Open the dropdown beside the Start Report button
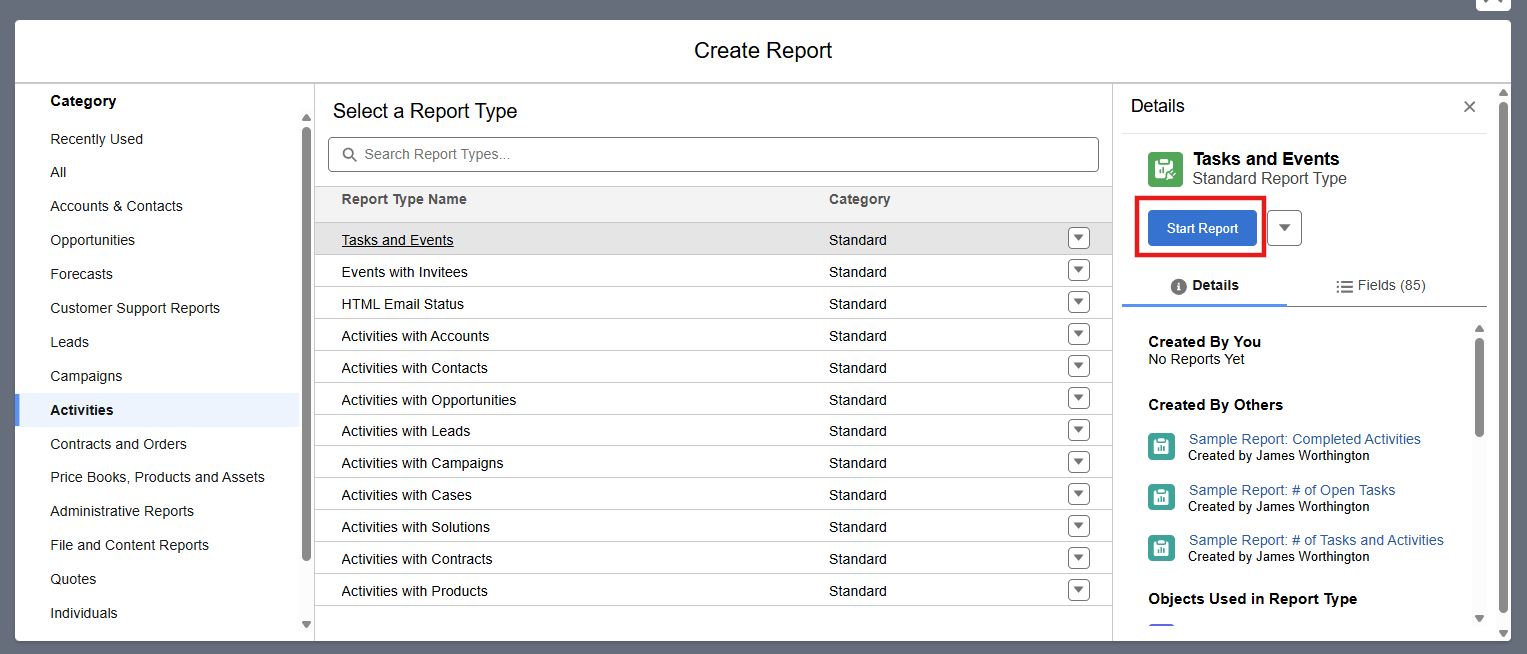 (1283, 227)
